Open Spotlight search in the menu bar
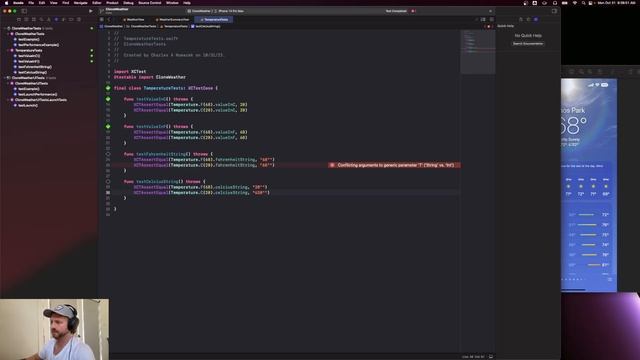Viewport: 640px width, 360px height. (583, 3)
